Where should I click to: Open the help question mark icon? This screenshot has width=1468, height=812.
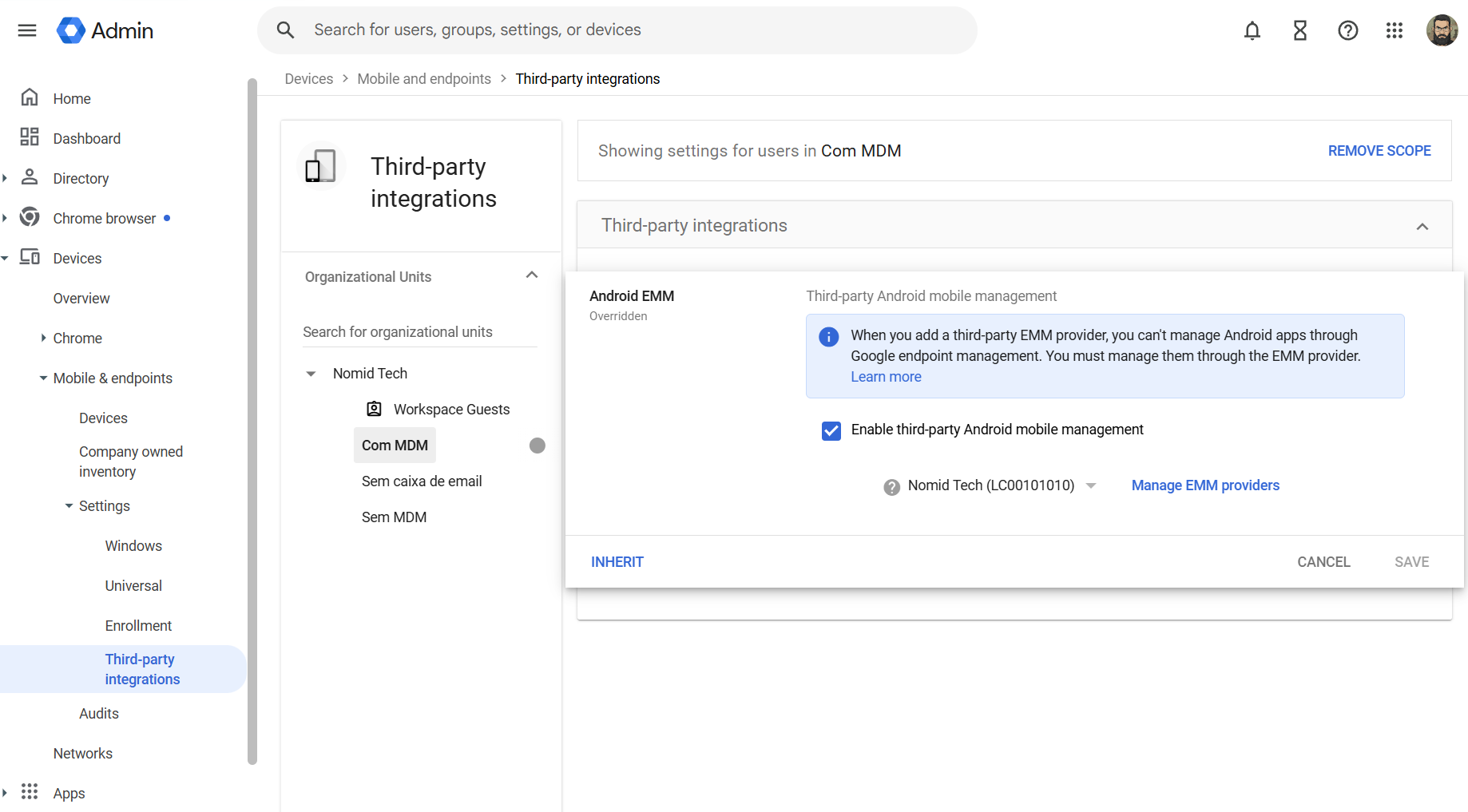point(1348,30)
